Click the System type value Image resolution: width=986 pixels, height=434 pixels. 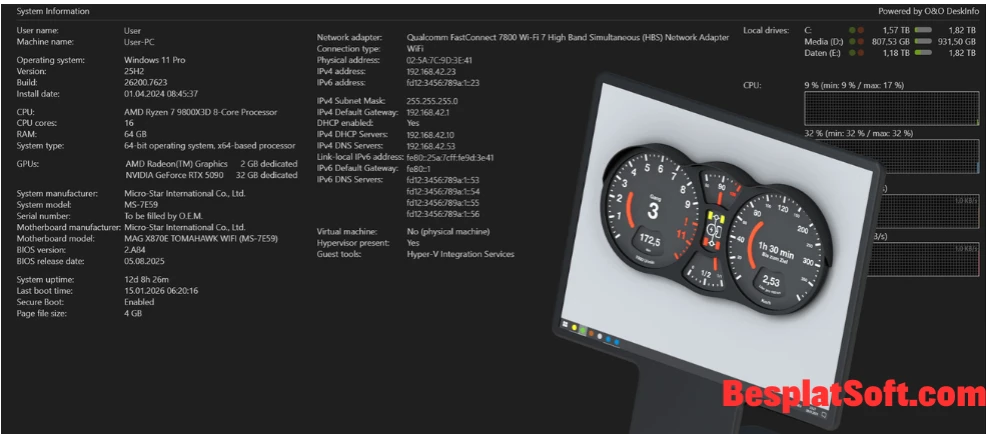[209, 145]
